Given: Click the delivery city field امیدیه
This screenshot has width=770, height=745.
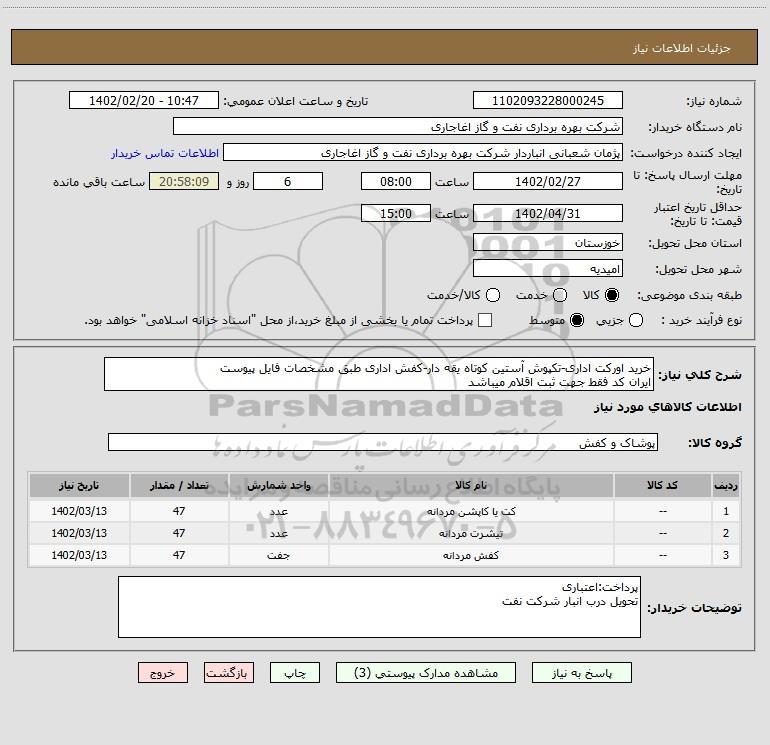Looking at the screenshot, I should point(548,269).
